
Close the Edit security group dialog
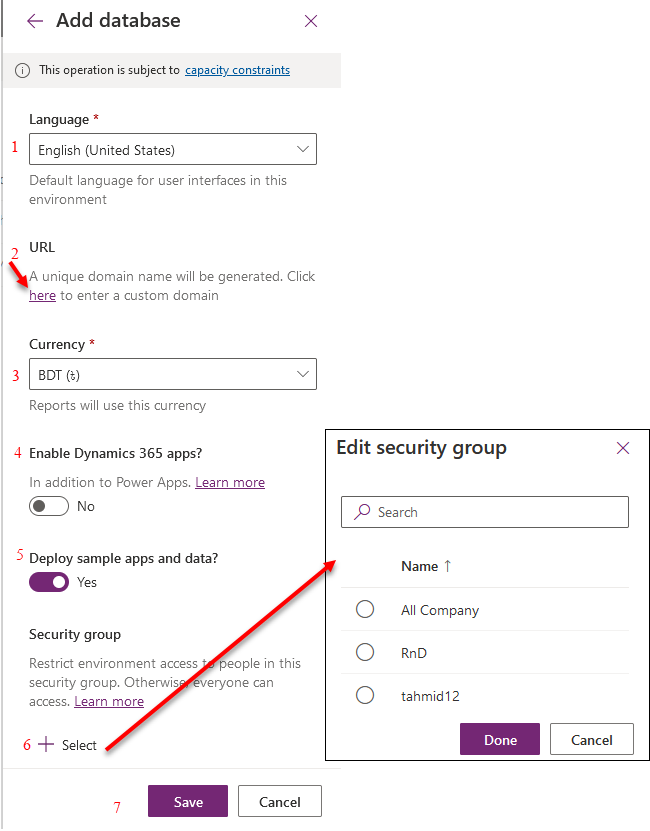click(623, 448)
